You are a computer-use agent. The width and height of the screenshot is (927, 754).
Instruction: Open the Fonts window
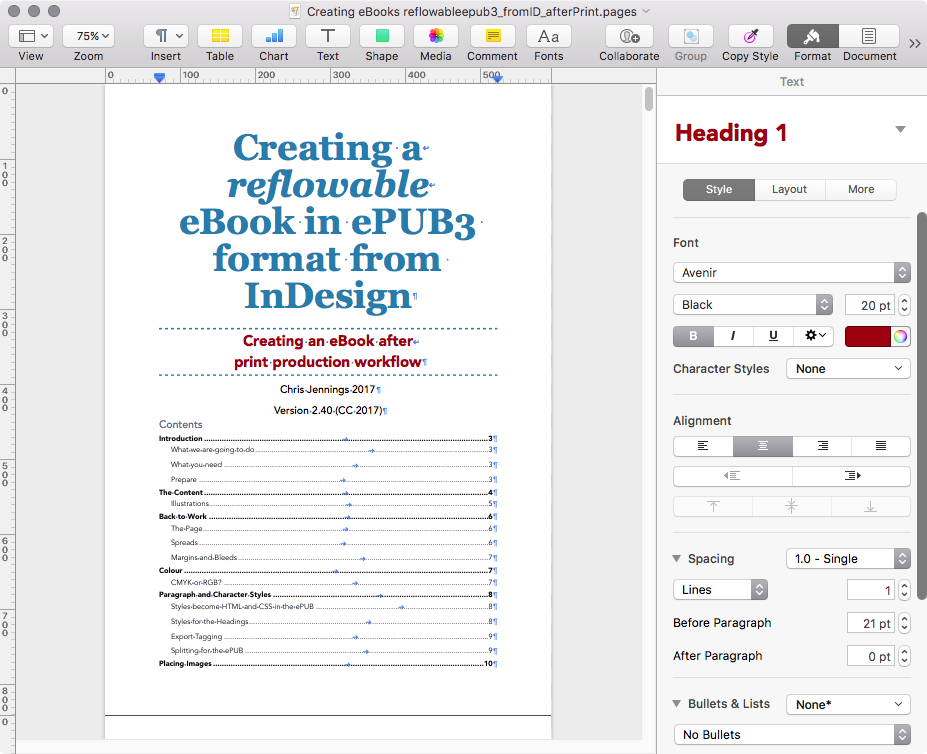pos(549,36)
